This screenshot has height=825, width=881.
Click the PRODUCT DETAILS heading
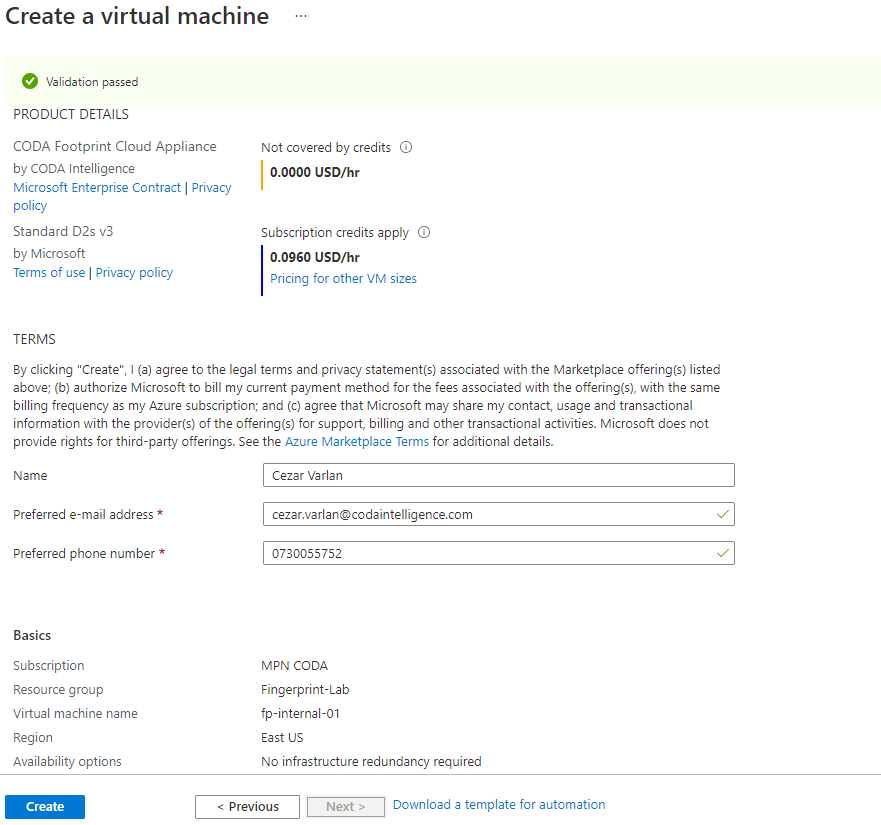coord(71,114)
